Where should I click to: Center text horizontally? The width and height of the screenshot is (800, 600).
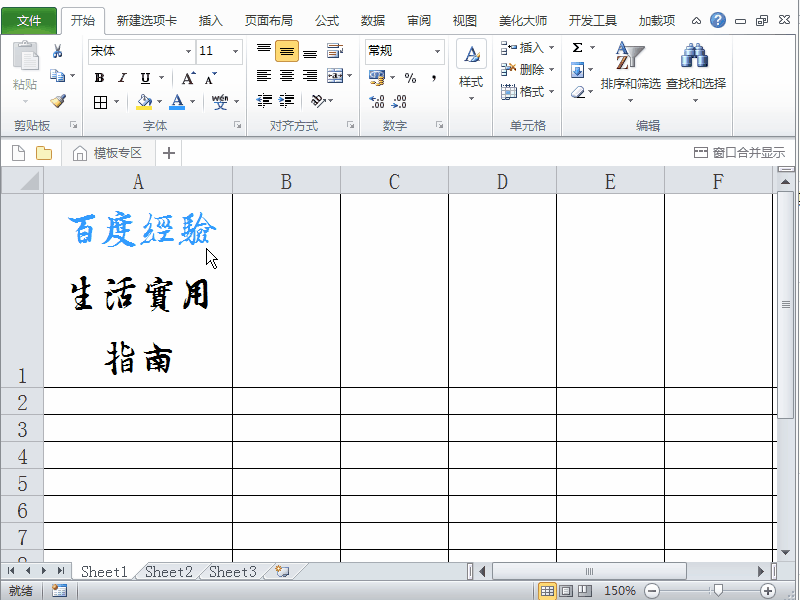[287, 76]
